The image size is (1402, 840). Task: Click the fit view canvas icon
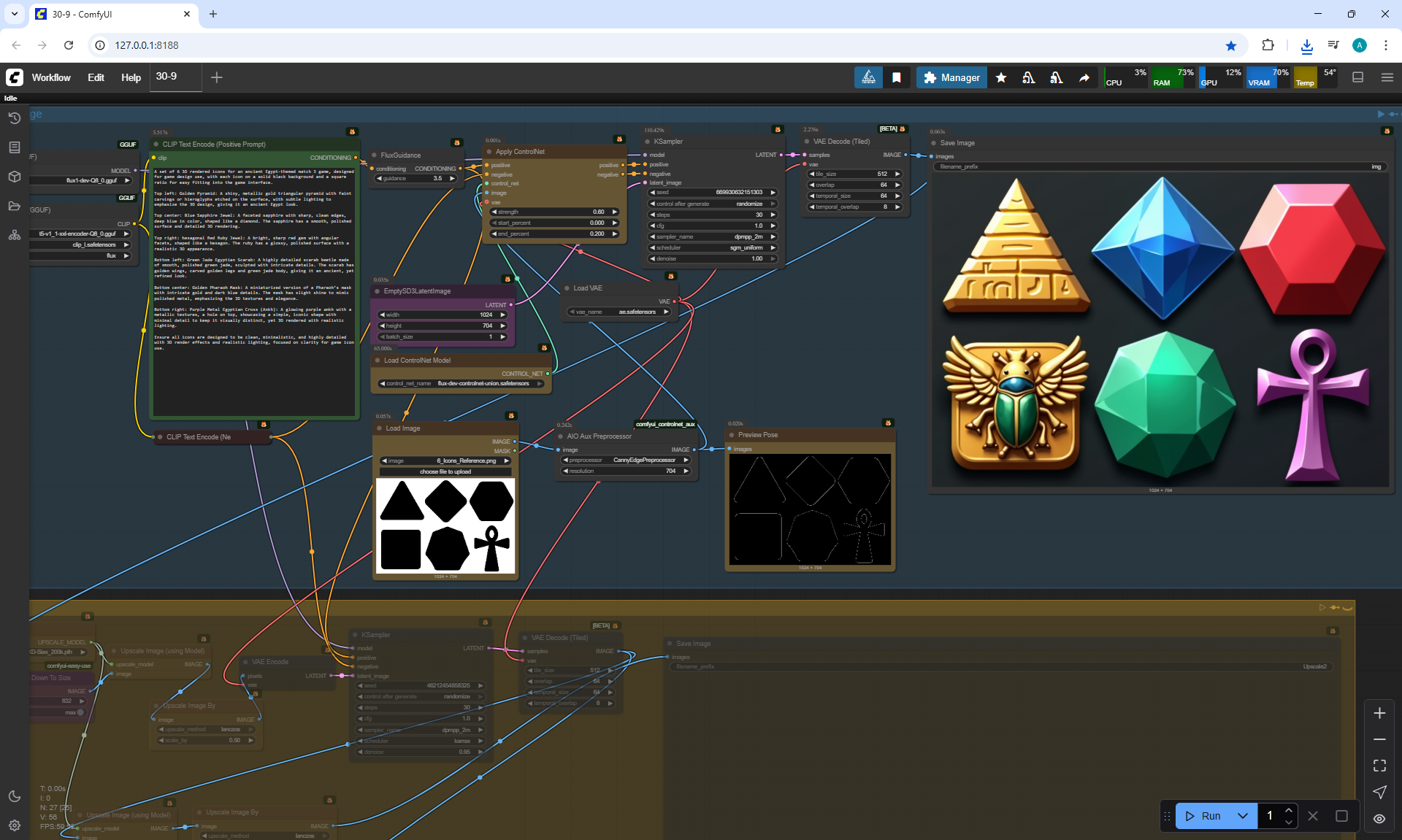tap(1379, 766)
